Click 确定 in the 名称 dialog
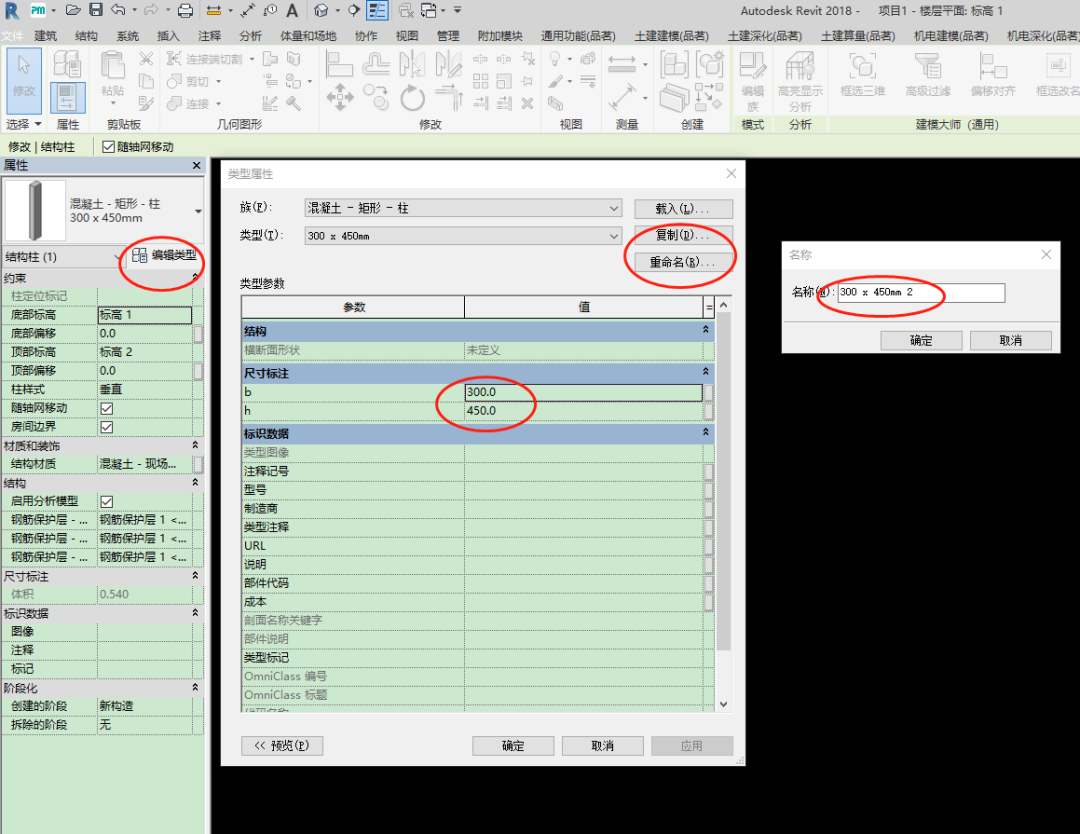 click(921, 340)
